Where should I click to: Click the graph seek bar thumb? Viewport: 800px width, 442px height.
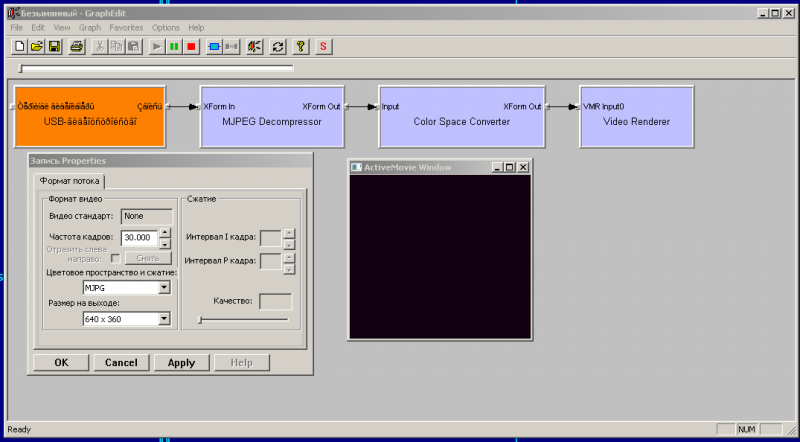(21, 68)
